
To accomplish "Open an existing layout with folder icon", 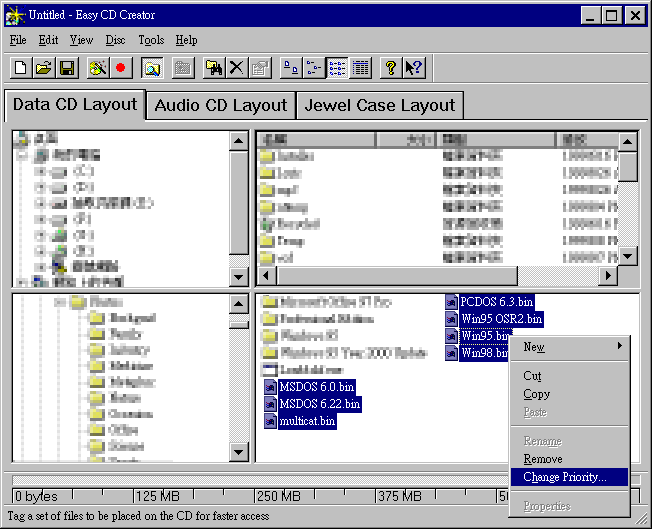I will [x=44, y=67].
